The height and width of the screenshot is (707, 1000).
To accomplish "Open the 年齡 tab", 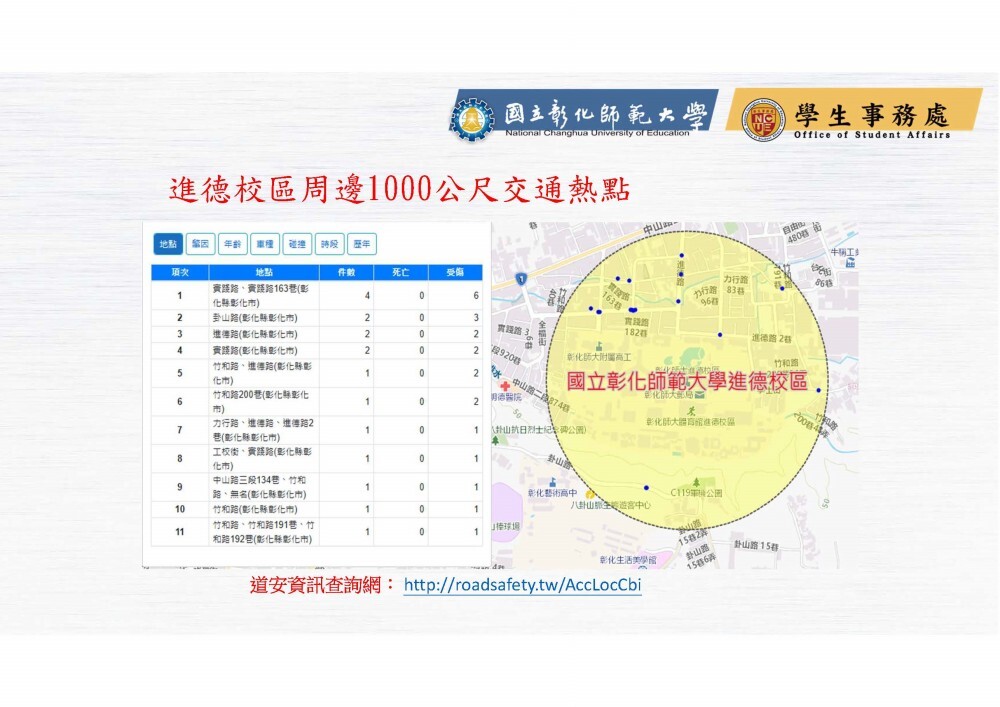I will (232, 244).
